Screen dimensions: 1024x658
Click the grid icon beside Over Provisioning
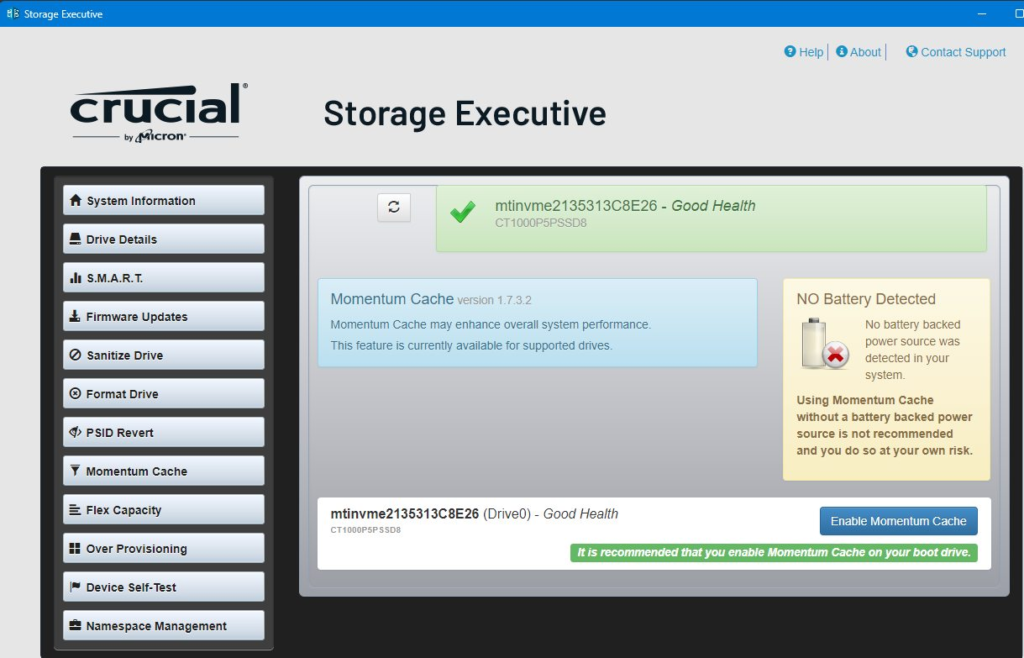(x=75, y=548)
